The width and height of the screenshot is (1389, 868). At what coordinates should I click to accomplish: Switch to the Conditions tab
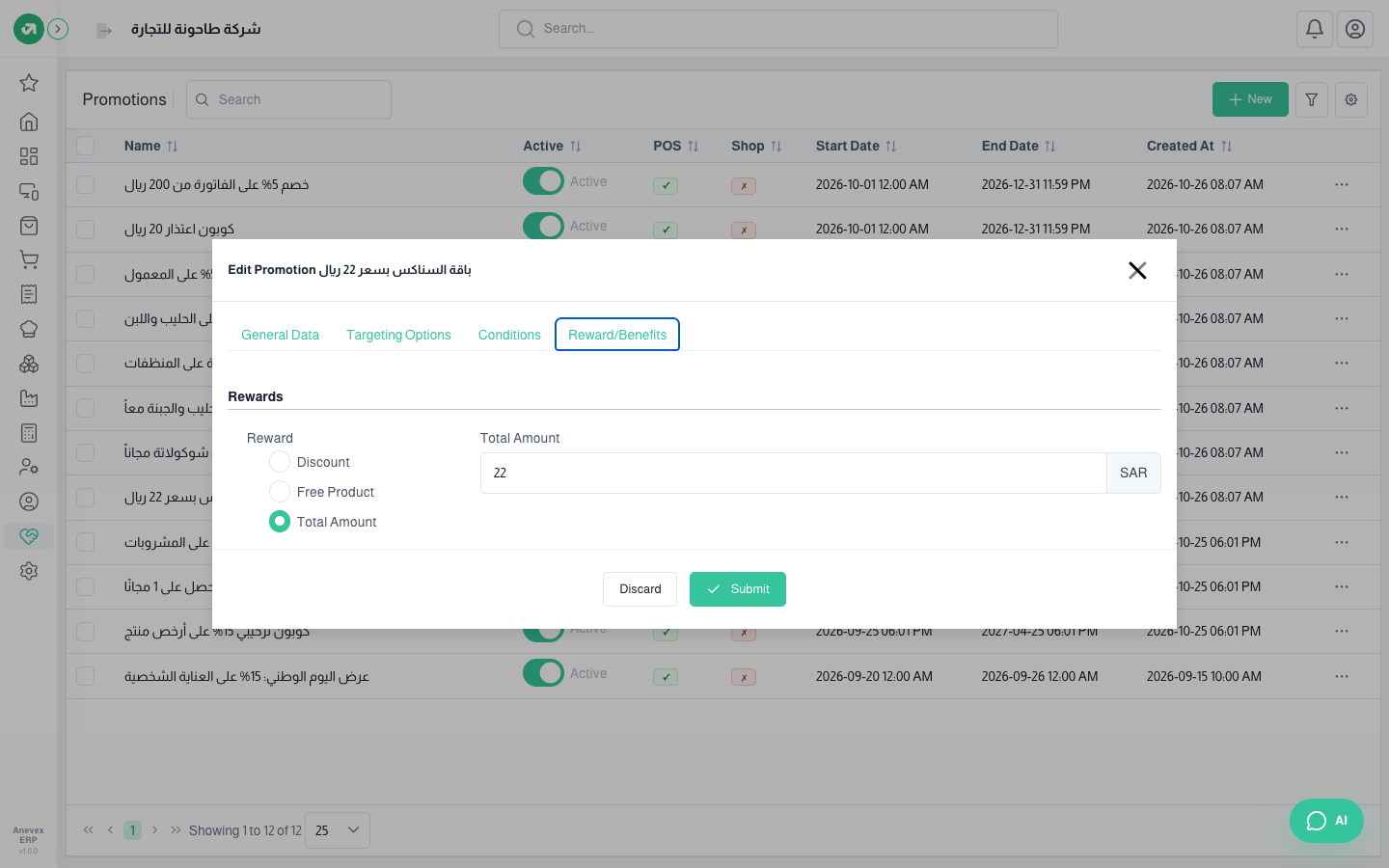509,335
